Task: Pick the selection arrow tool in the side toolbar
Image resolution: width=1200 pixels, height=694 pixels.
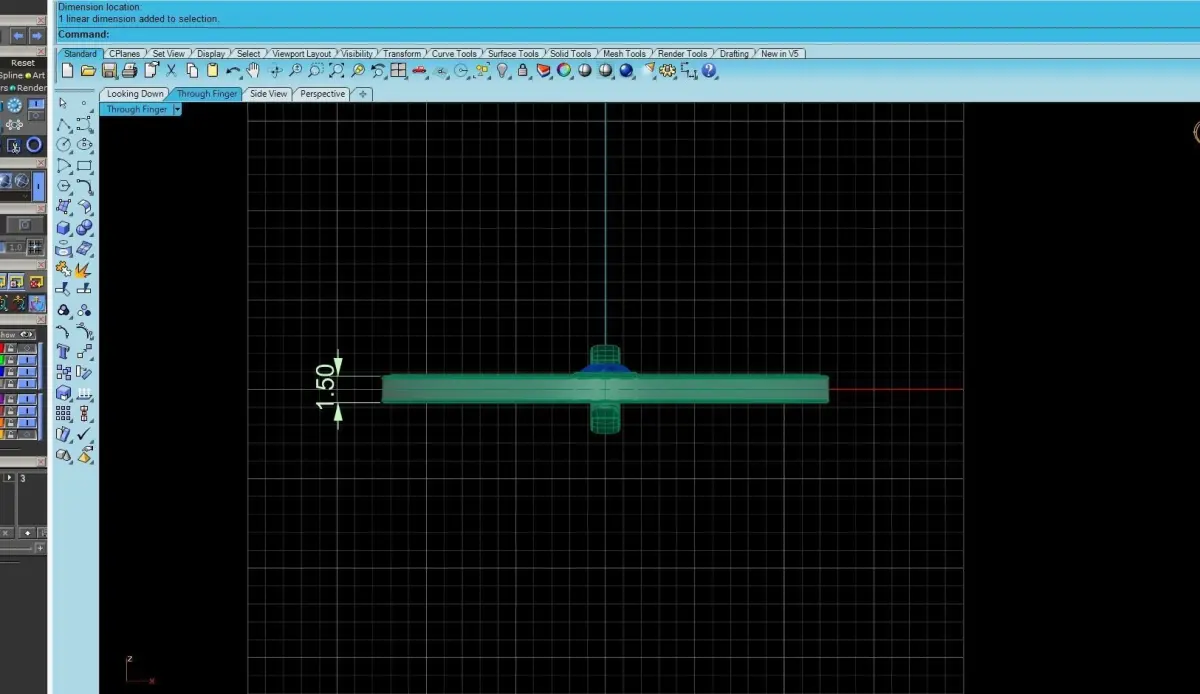Action: coord(63,103)
